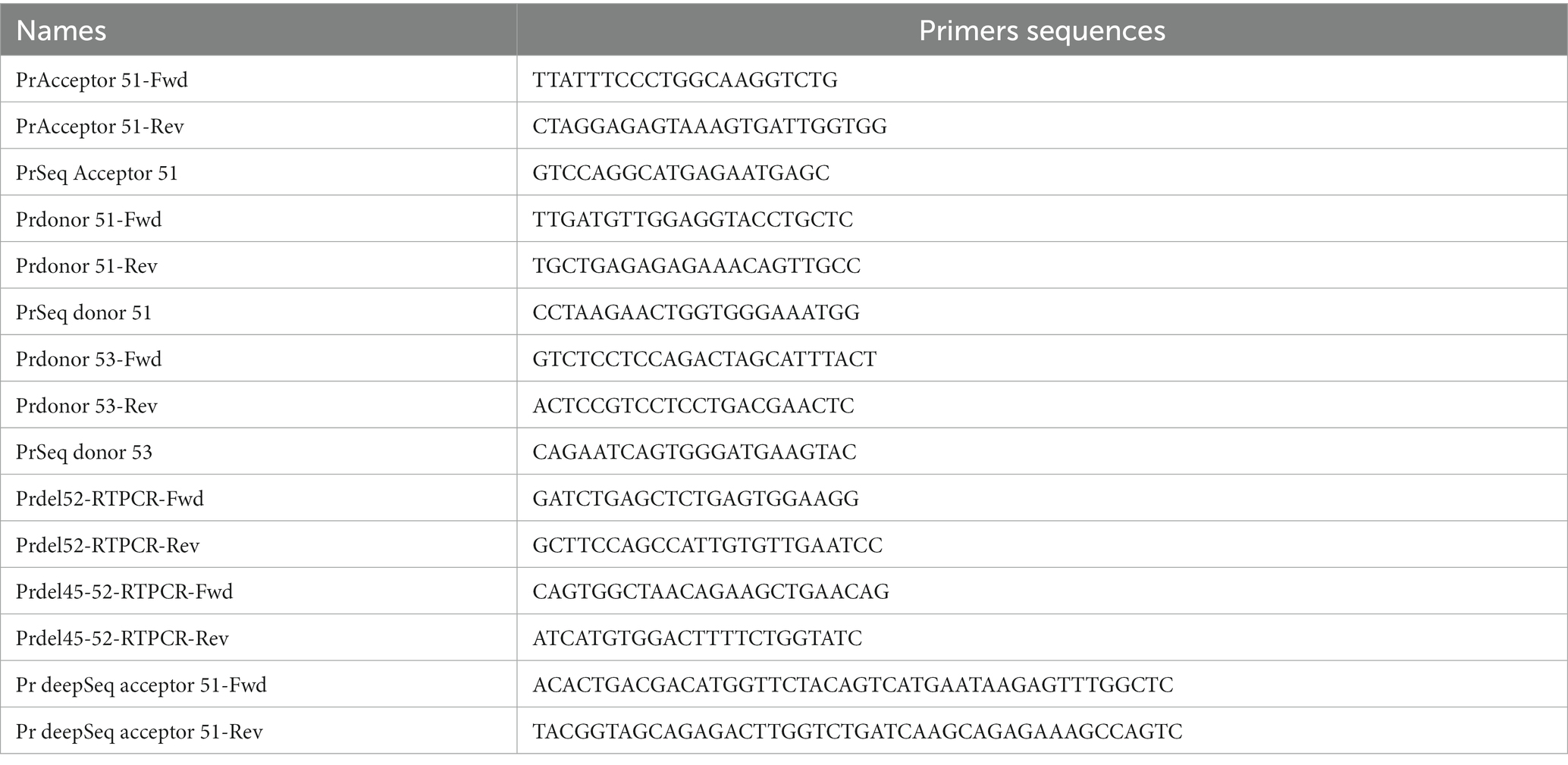
Task: Click sequence CCTAAGAACTGGTGGGAAATGG
Action: (x=696, y=312)
